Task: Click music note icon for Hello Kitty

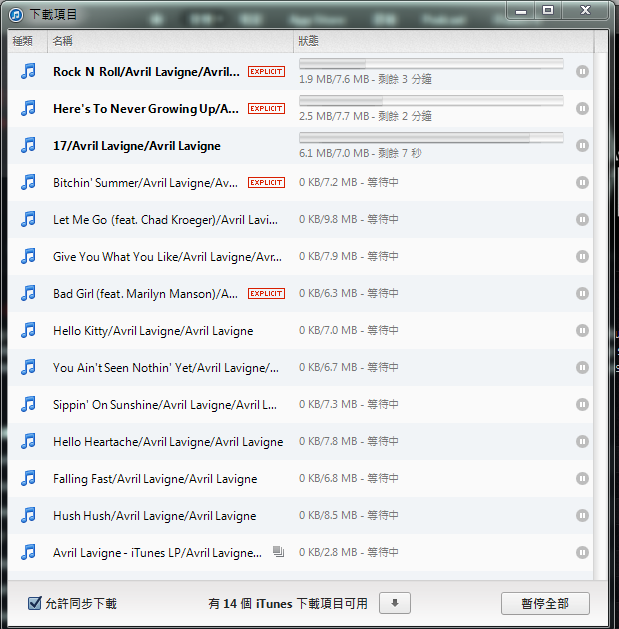Action: coord(28,330)
